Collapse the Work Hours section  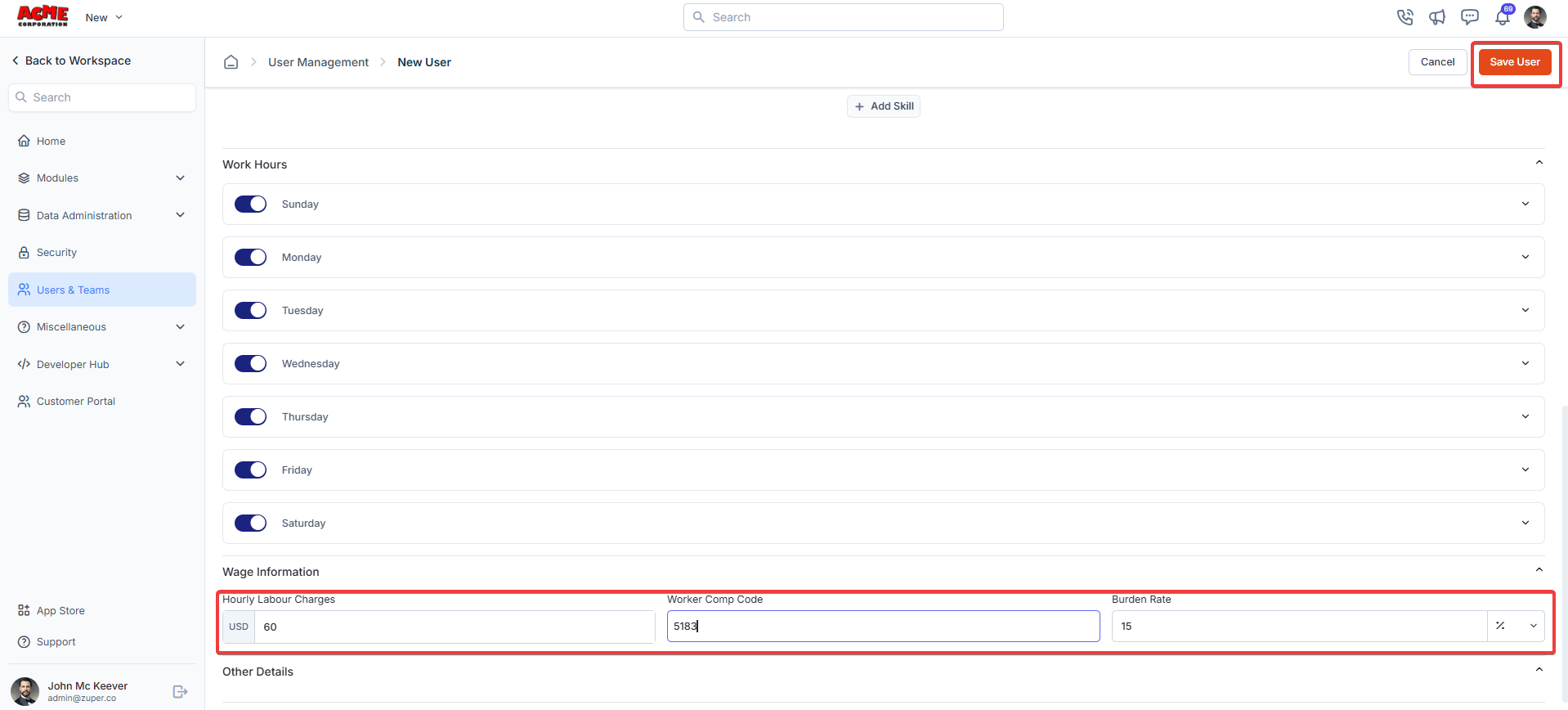click(1539, 163)
